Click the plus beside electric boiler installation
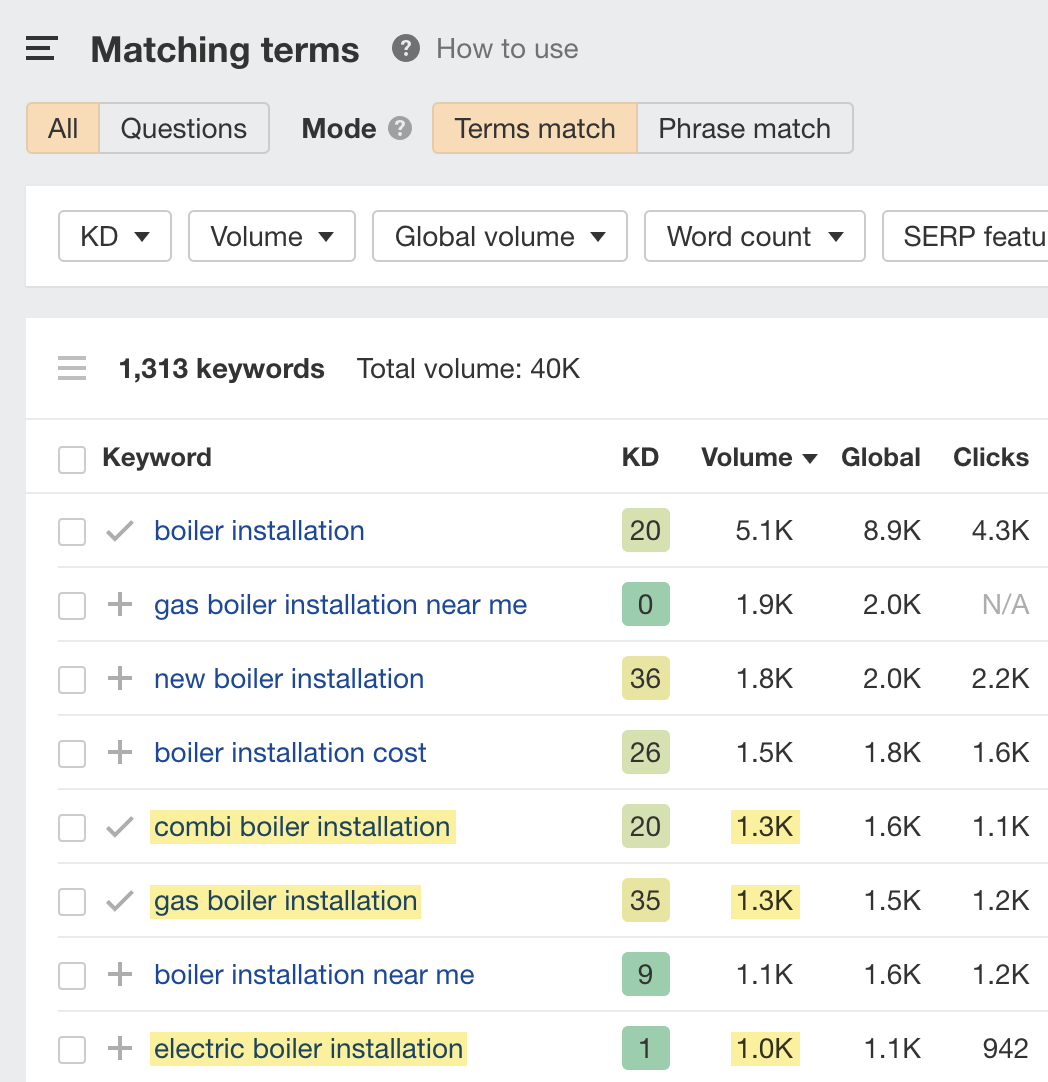Viewport: 1048px width, 1082px height. point(119,1049)
